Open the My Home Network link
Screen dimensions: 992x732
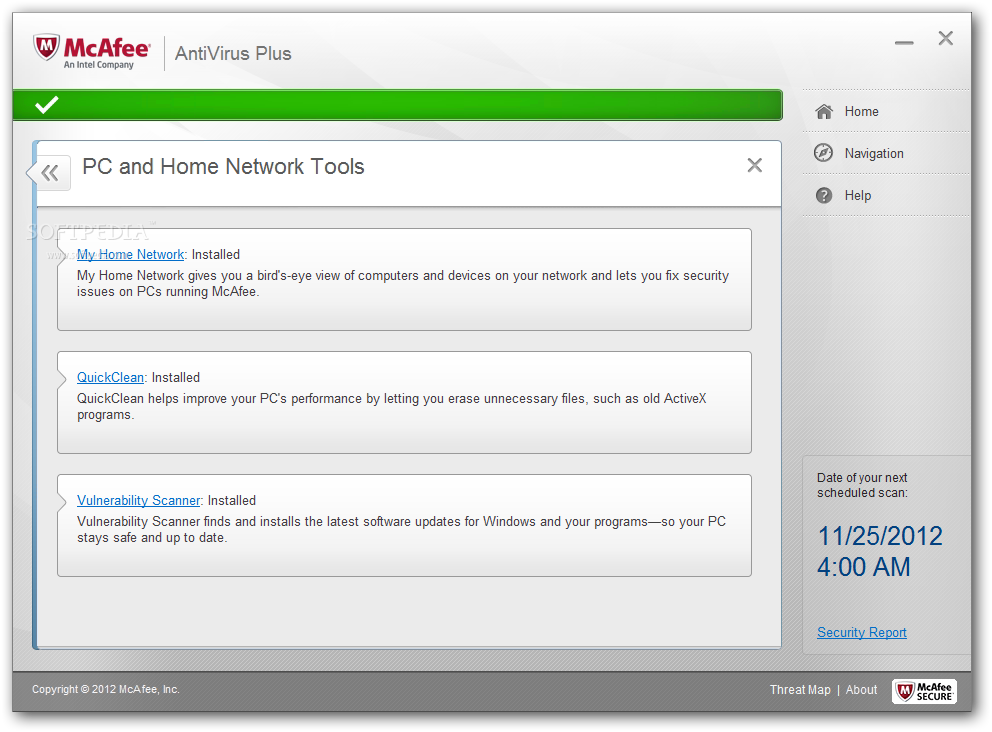[x=130, y=254]
